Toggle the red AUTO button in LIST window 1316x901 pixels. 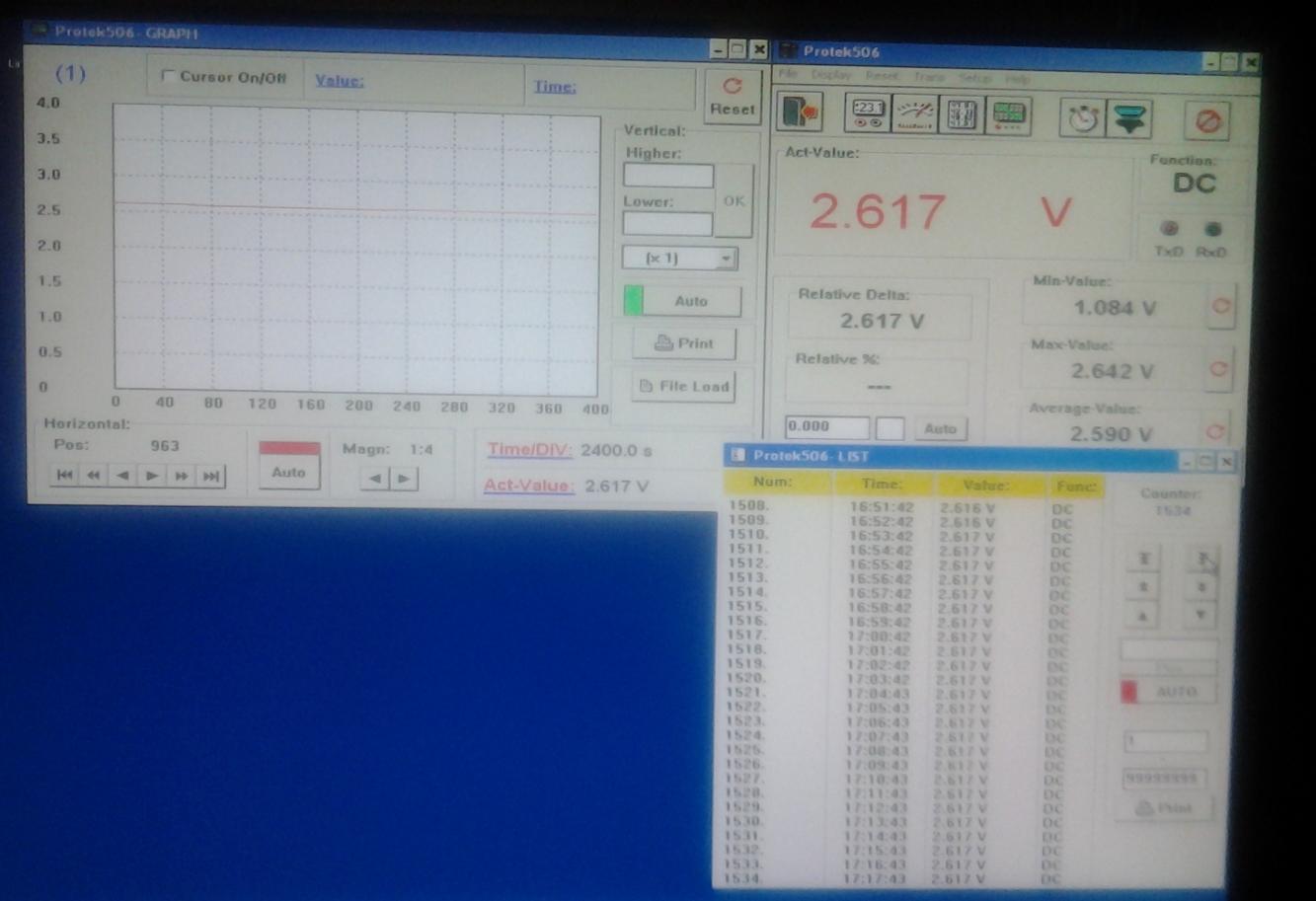pyautogui.click(x=1168, y=692)
